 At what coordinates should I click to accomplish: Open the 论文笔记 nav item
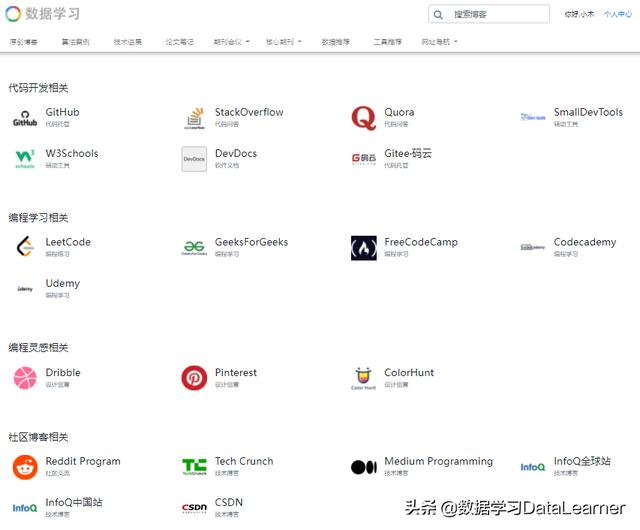coord(180,42)
